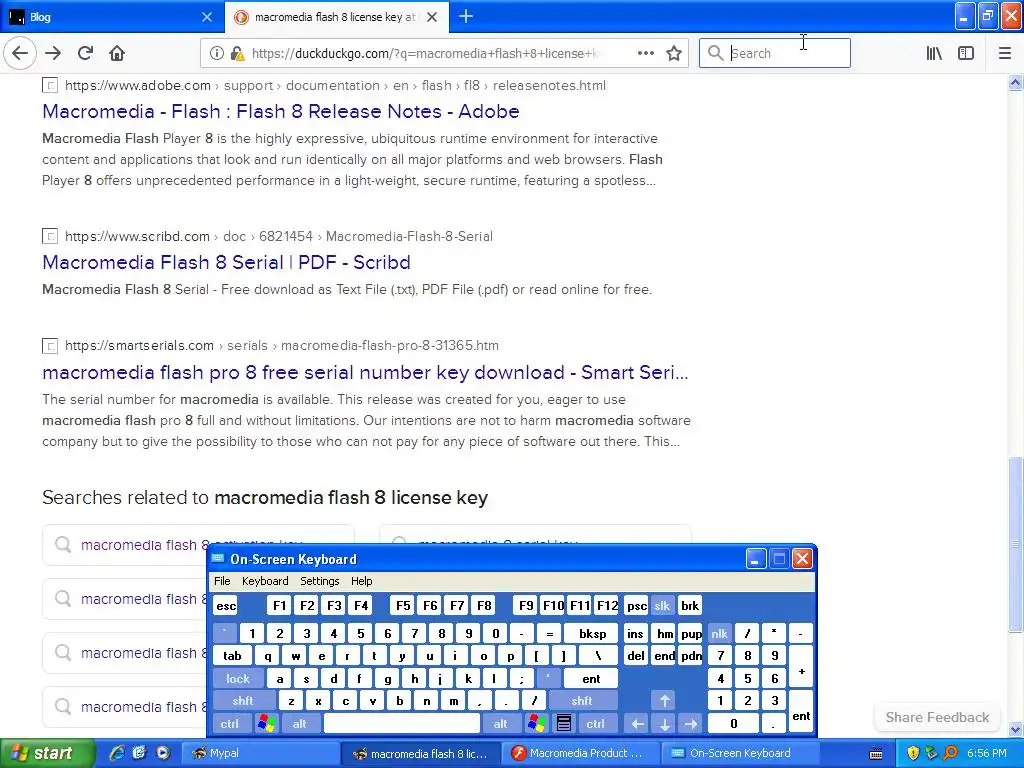Click the bksp key on On-Screen Keyboard

coord(592,633)
